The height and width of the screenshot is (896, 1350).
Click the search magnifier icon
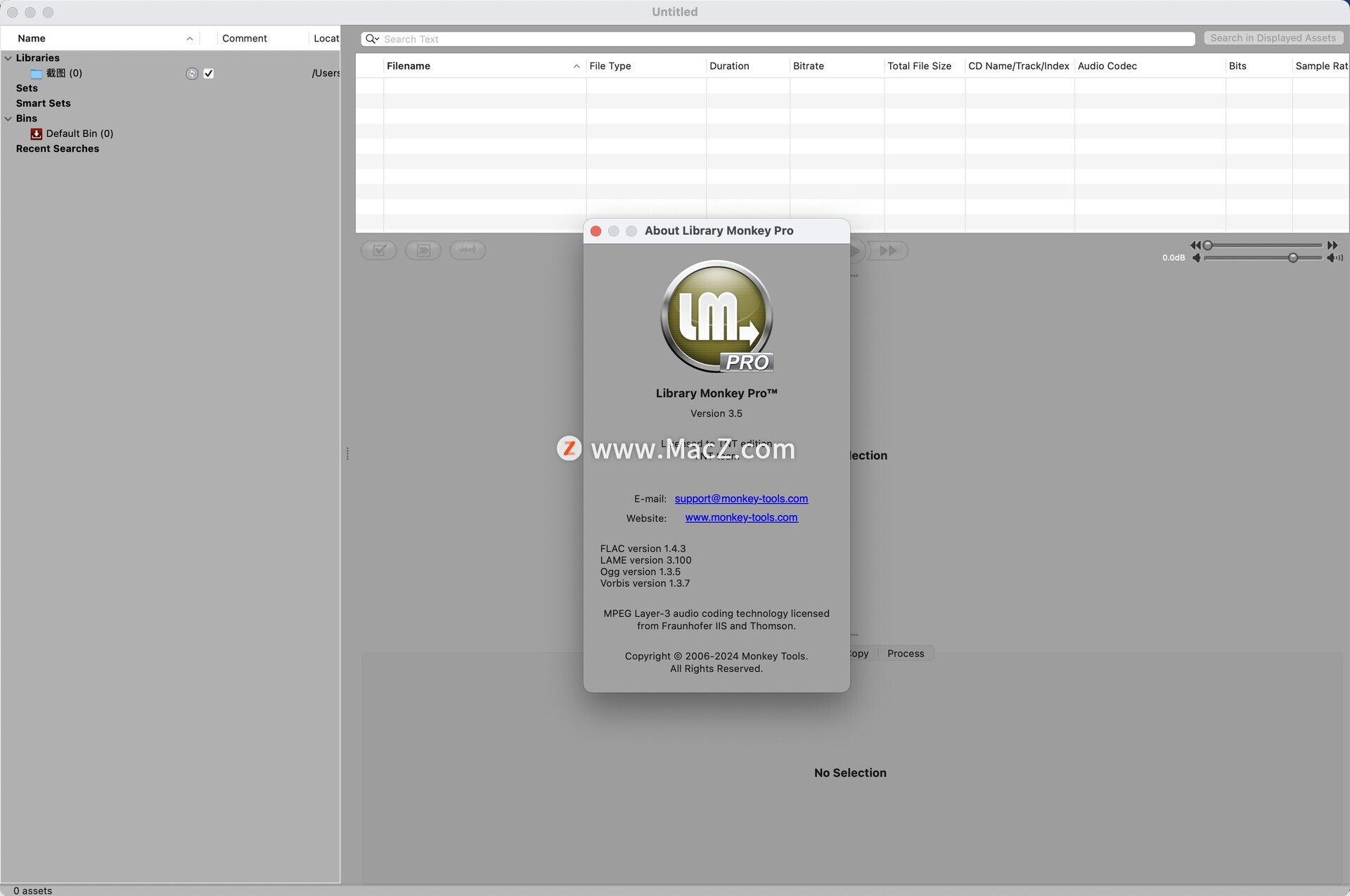click(371, 39)
